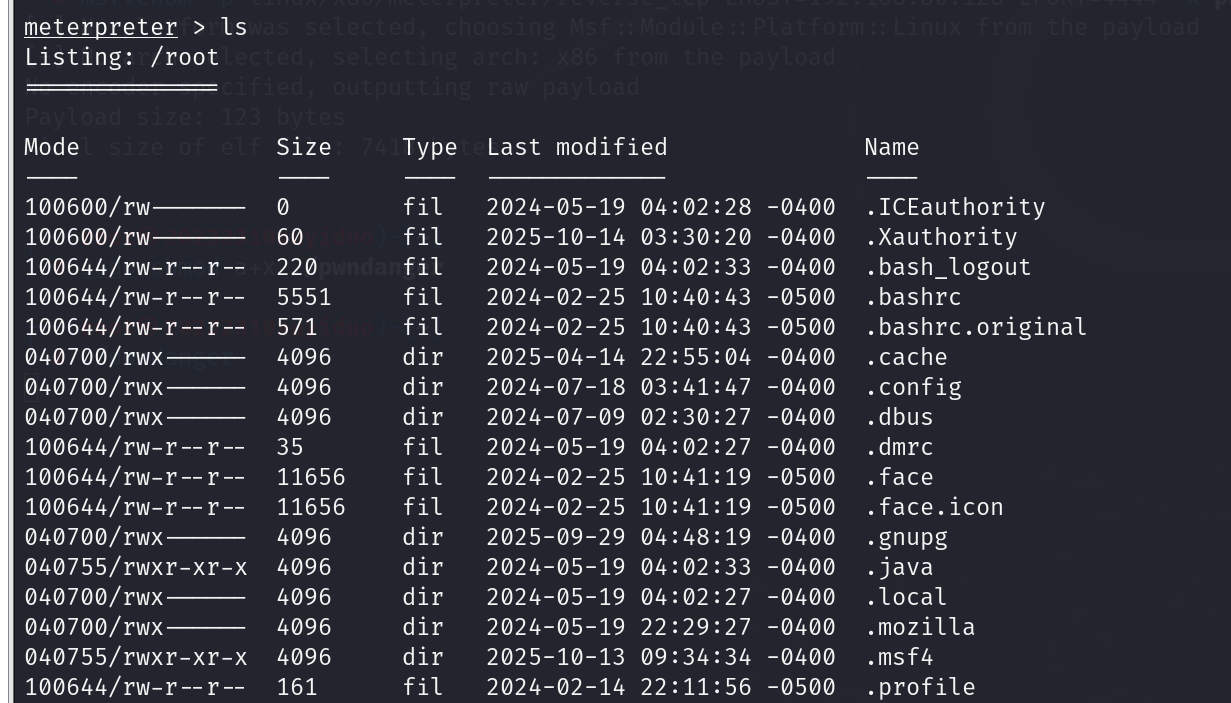Click the .Xauthority file name
This screenshot has width=1231, height=703.
[x=940, y=237]
